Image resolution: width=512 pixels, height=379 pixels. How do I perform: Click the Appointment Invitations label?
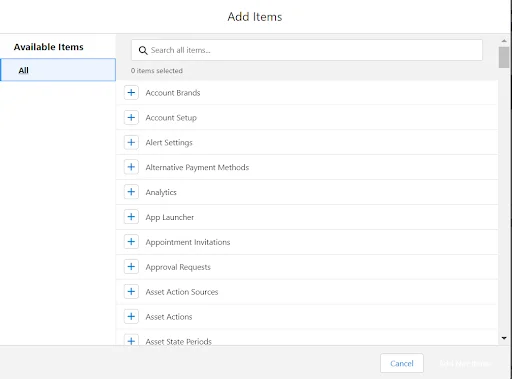tap(188, 242)
